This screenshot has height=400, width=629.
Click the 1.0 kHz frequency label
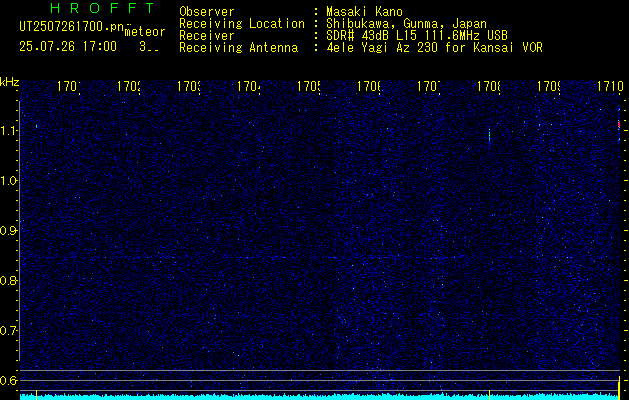click(x=9, y=181)
